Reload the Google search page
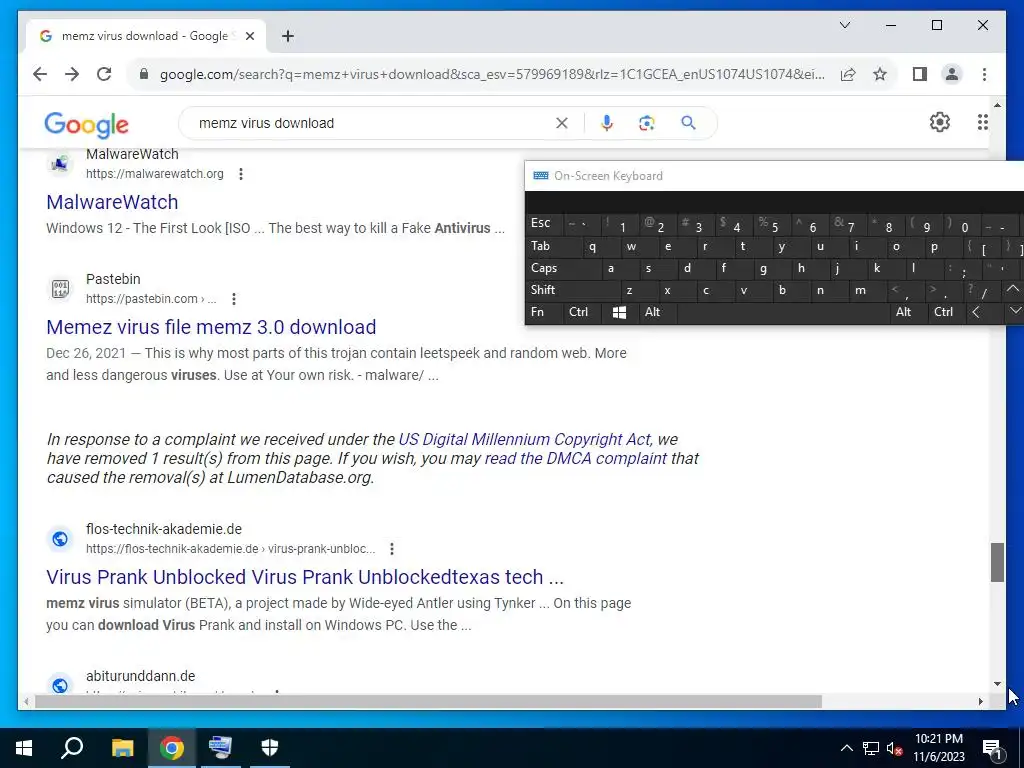This screenshot has height=768, width=1024. 104,74
